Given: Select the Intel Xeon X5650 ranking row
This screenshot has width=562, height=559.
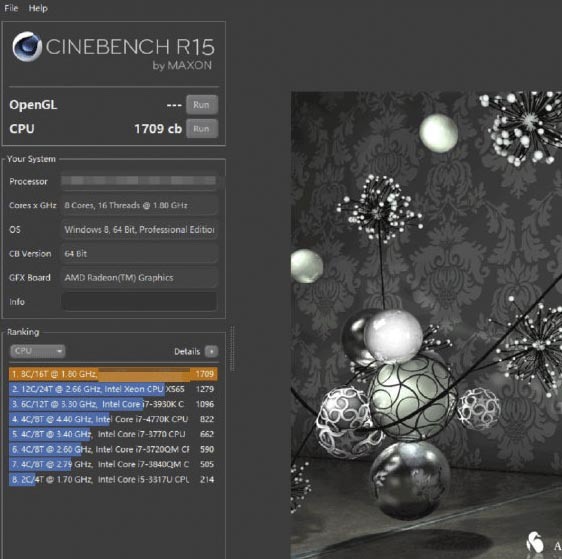Looking at the screenshot, I should (113, 389).
